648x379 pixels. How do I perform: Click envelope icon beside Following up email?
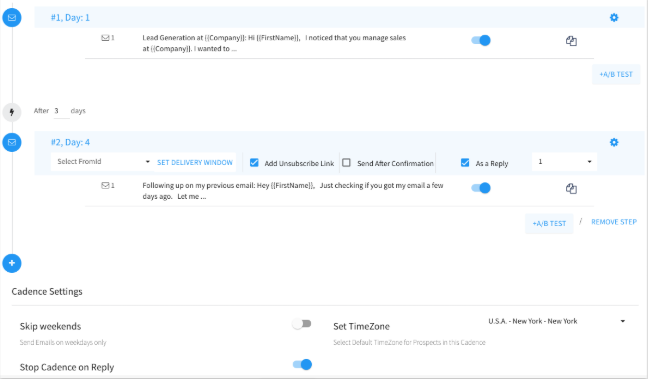(105, 186)
